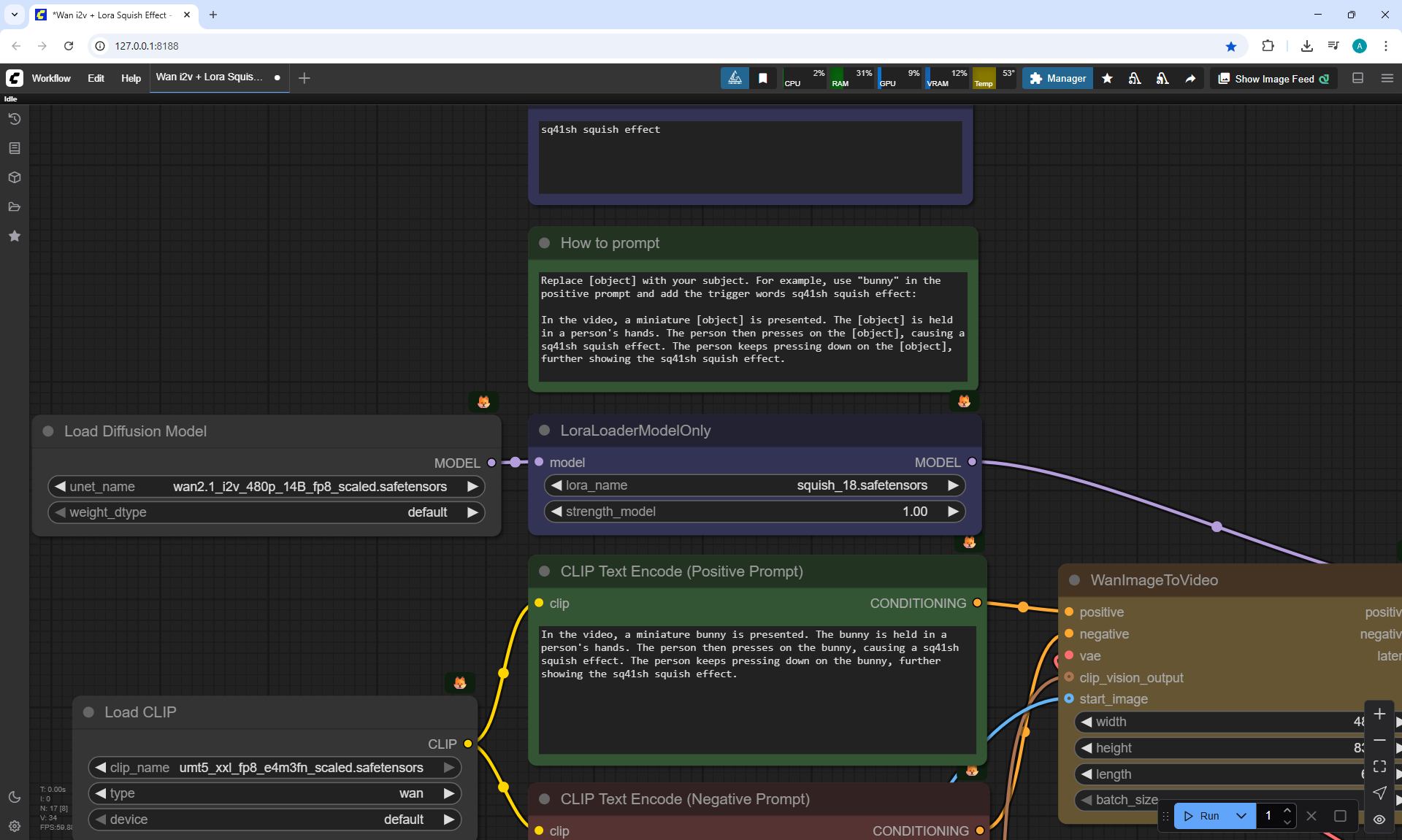Click the Manager star favorites icon
Image resolution: width=1402 pixels, height=840 pixels.
1107,78
